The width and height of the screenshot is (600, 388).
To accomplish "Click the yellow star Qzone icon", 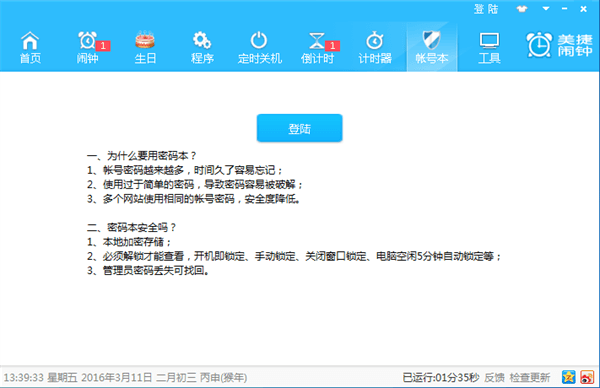I will pyautogui.click(x=569, y=377).
